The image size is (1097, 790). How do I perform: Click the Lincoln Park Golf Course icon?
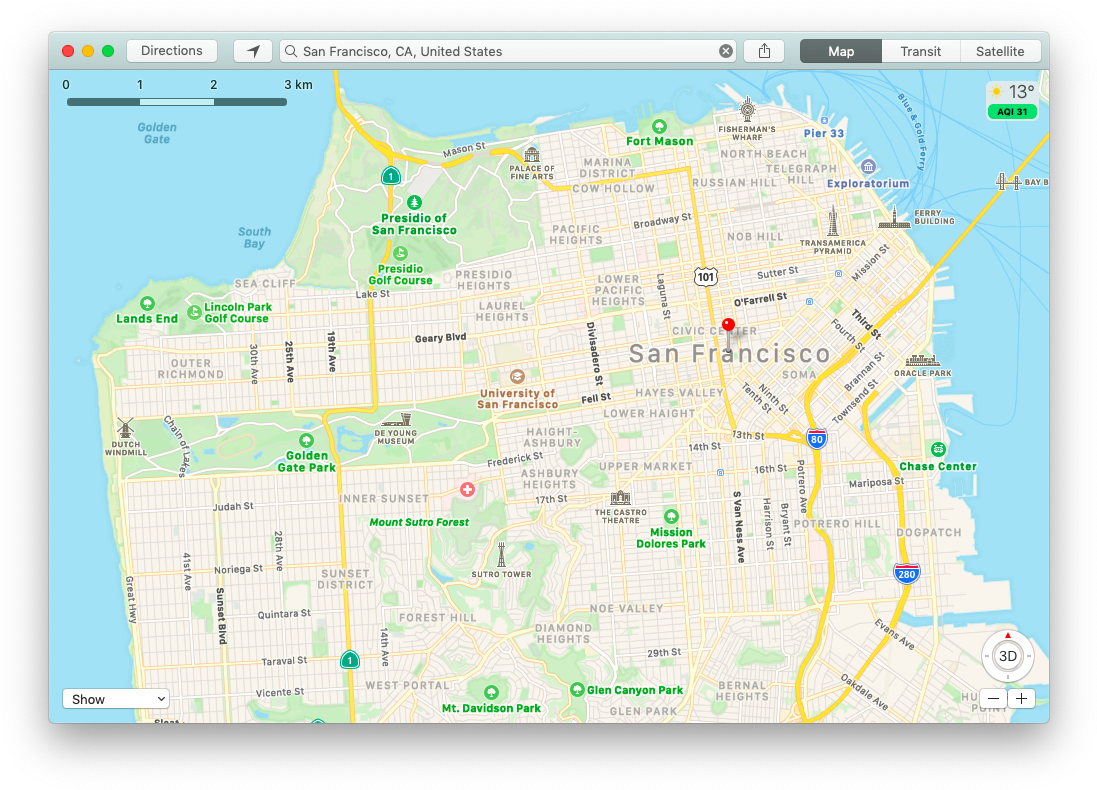[x=194, y=312]
